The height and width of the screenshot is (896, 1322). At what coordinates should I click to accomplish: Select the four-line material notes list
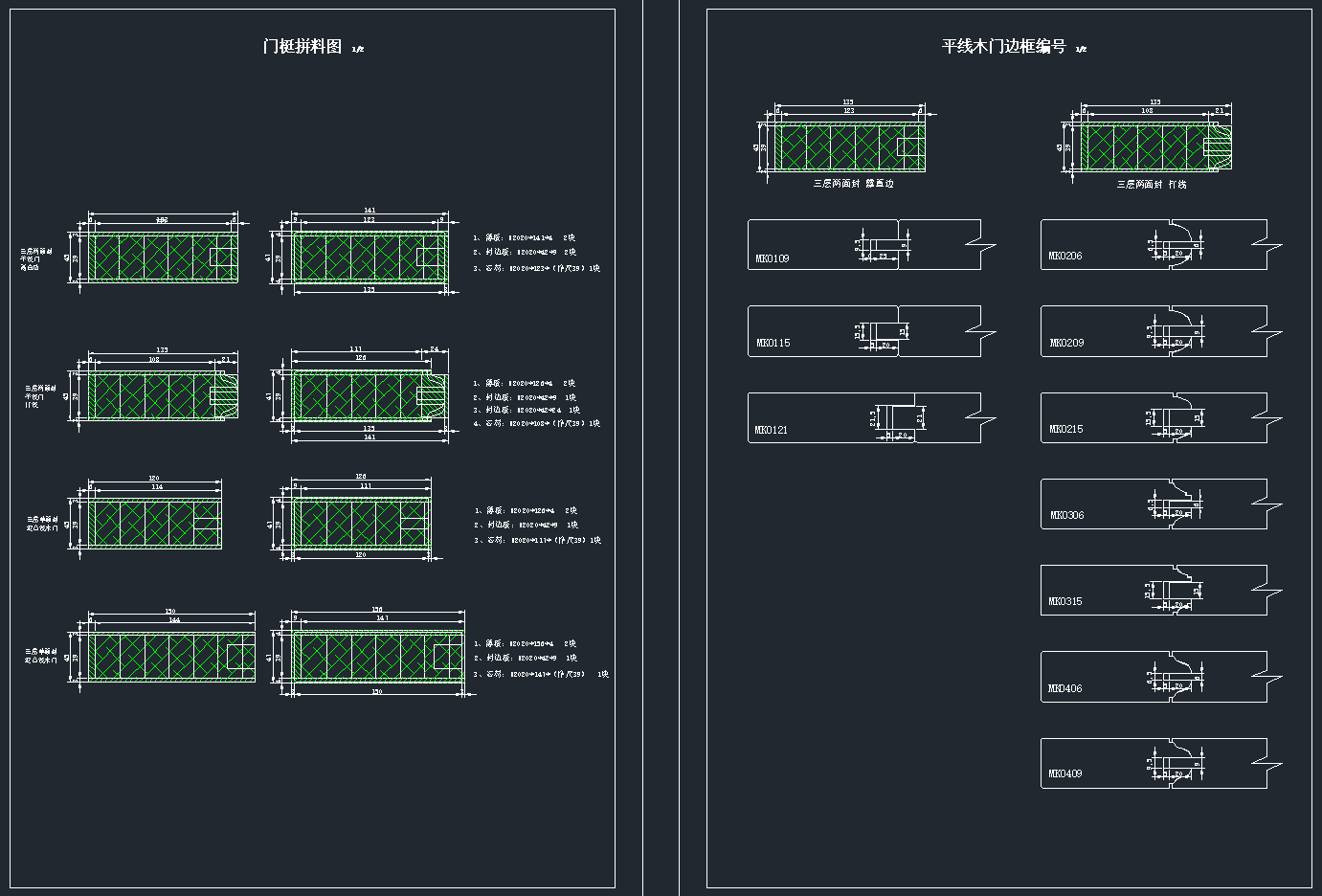(536, 403)
